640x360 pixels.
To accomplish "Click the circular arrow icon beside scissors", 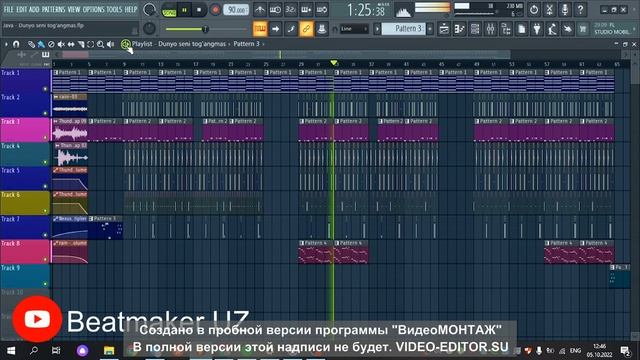I will [x=534, y=9].
